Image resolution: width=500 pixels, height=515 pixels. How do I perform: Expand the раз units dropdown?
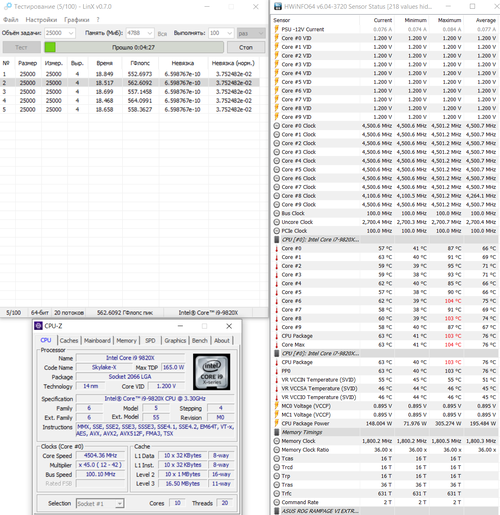pyautogui.click(x=261, y=33)
